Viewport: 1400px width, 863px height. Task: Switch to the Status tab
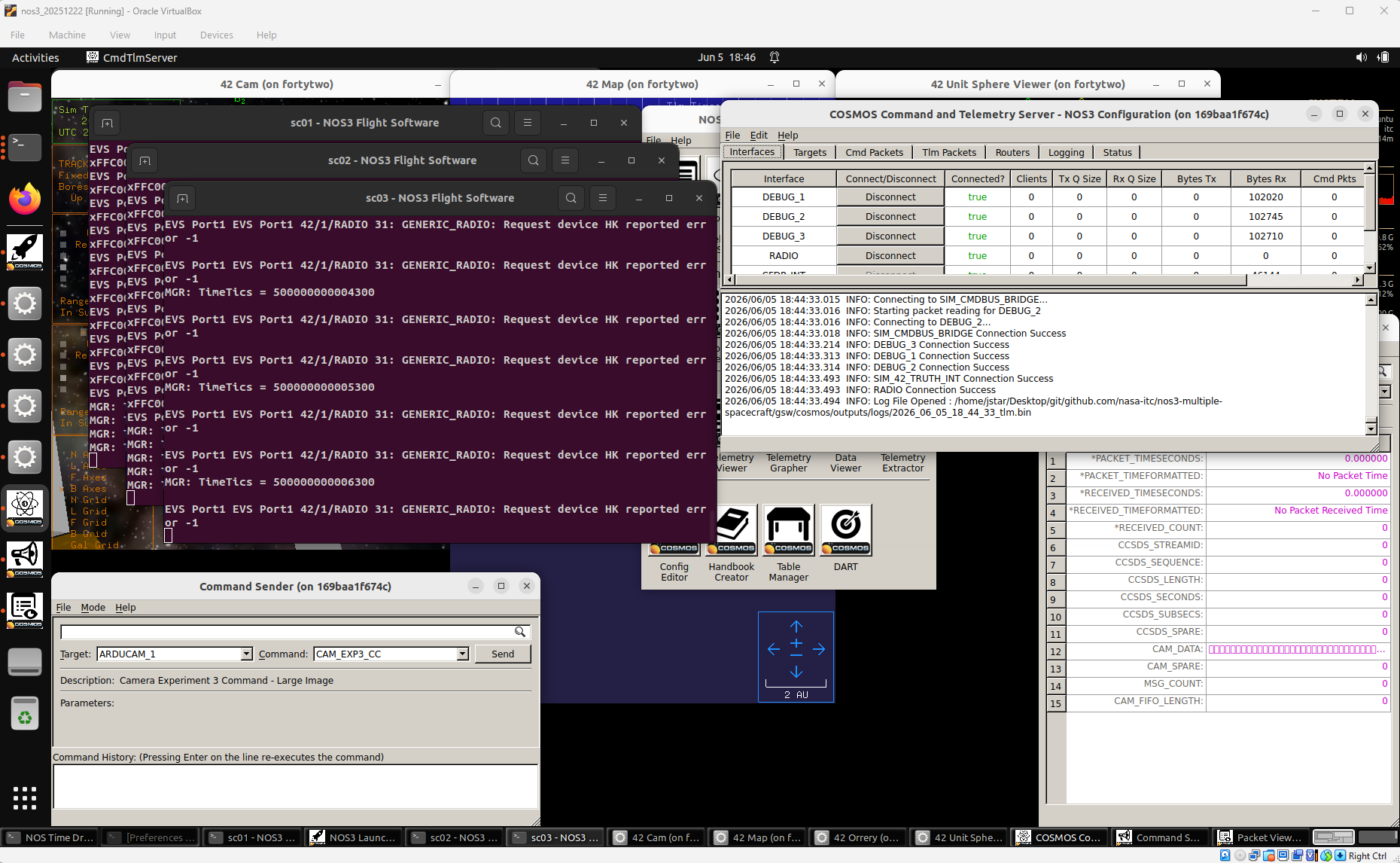point(1117,152)
